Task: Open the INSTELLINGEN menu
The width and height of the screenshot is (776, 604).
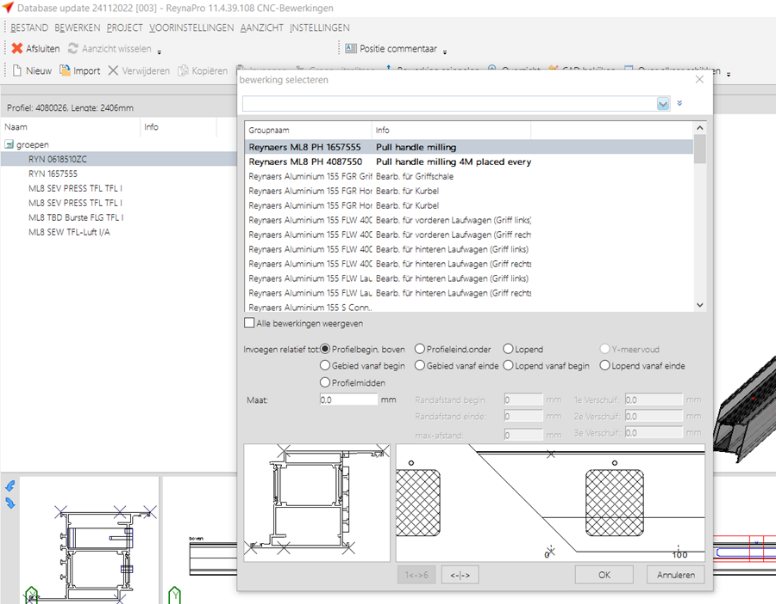Action: [x=320, y=28]
